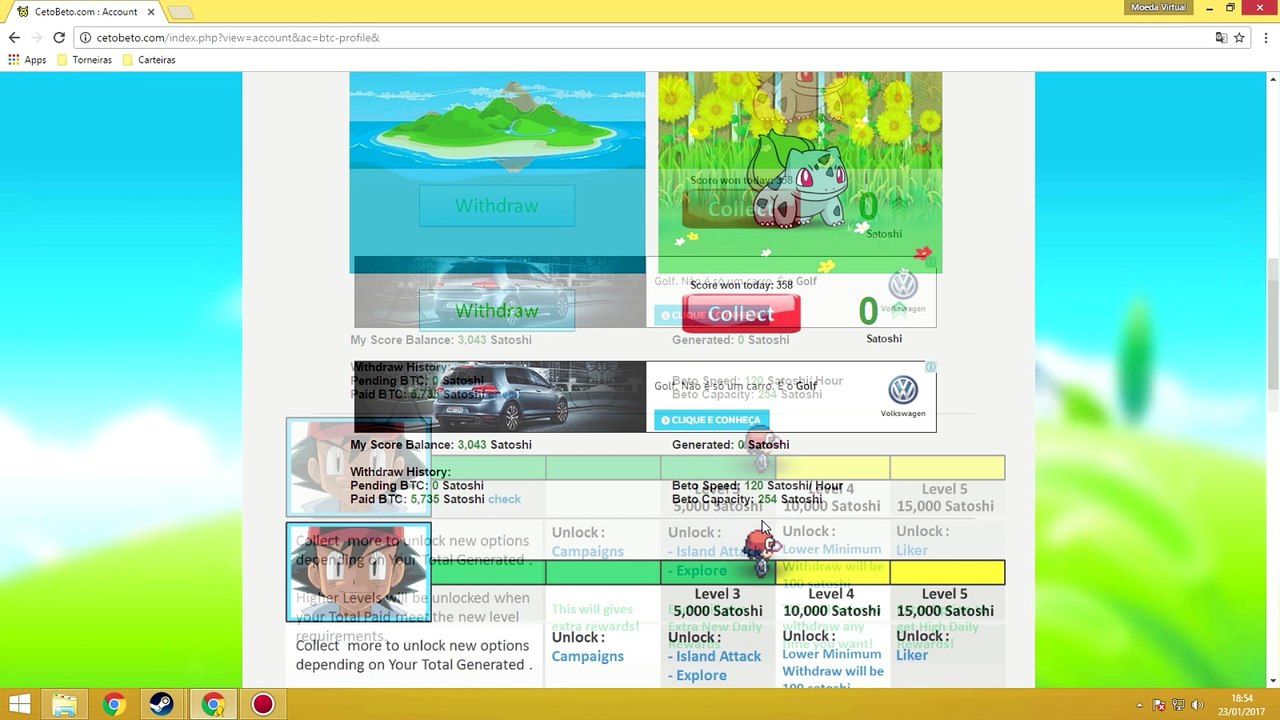Reload the CetoBeto page
Screen dimensions: 1280x720
tap(59, 37)
